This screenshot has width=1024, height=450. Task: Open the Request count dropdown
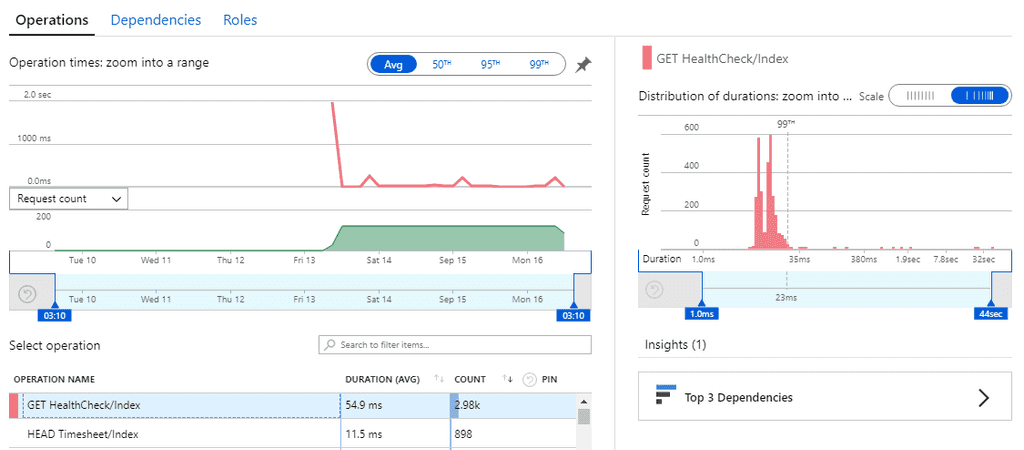pyautogui.click(x=68, y=199)
